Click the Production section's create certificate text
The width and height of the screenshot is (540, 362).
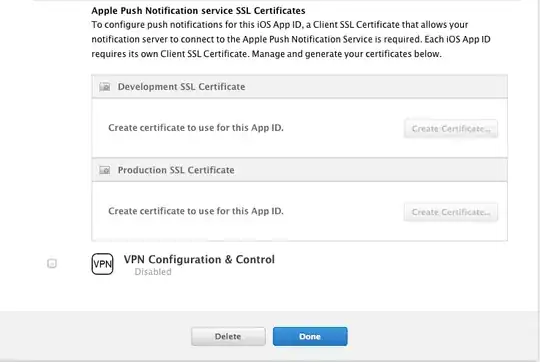(196, 211)
